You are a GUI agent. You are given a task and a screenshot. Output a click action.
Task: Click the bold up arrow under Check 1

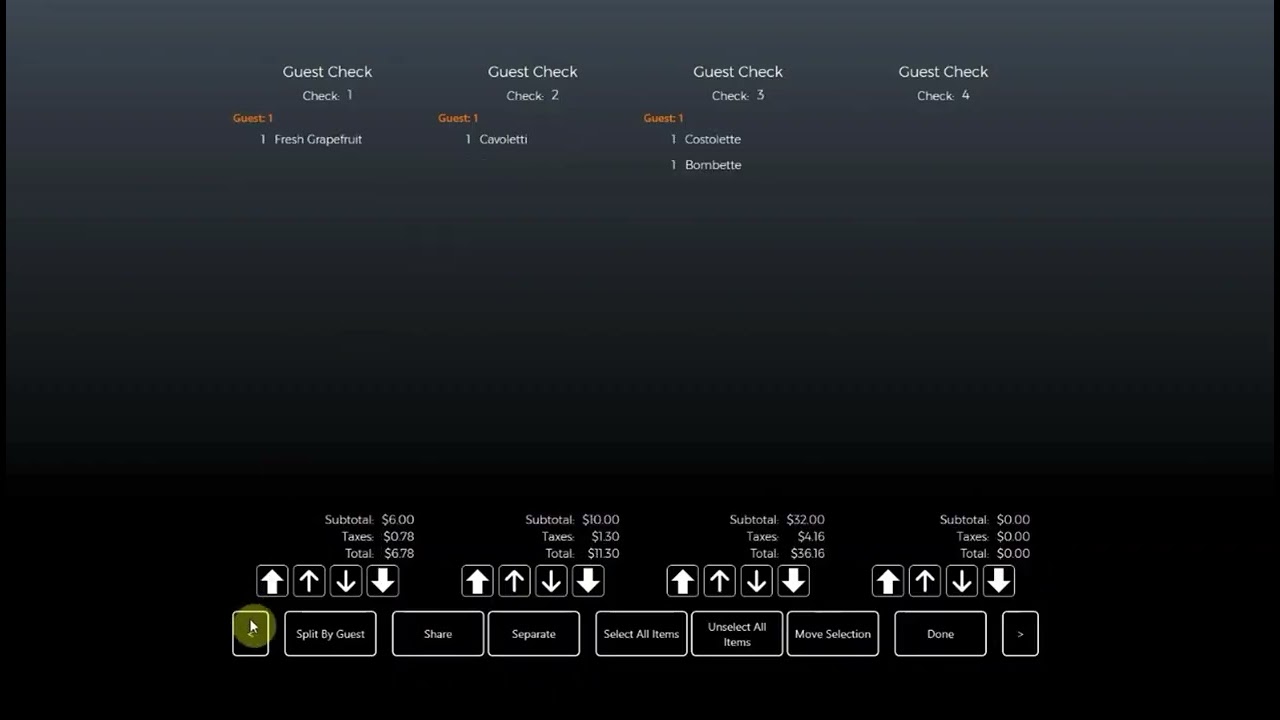[x=272, y=581]
